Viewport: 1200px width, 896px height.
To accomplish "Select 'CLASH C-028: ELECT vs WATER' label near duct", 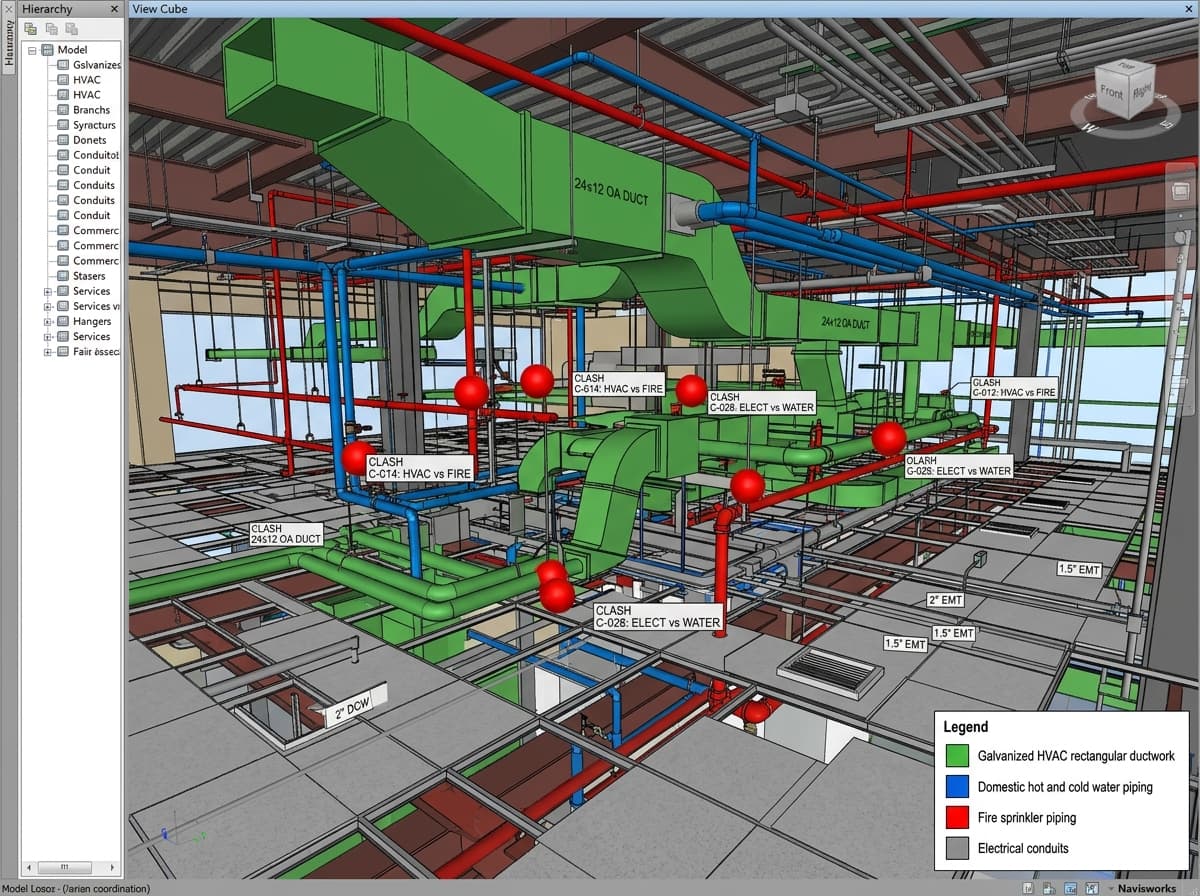I will pyautogui.click(x=761, y=402).
